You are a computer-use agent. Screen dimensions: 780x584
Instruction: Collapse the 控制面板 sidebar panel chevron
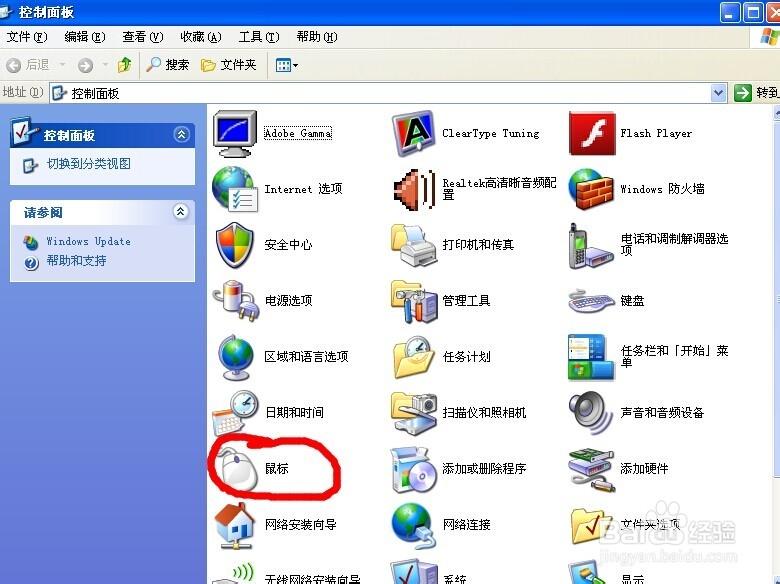click(181, 134)
